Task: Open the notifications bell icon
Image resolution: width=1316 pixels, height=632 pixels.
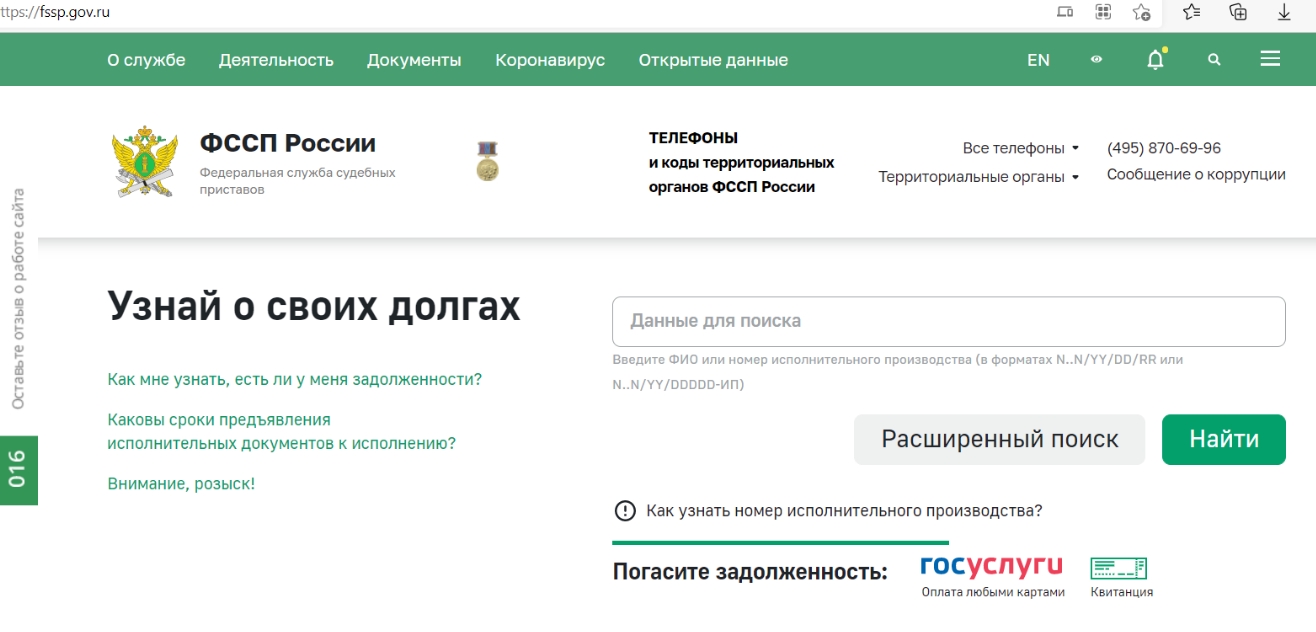Action: (x=1155, y=60)
